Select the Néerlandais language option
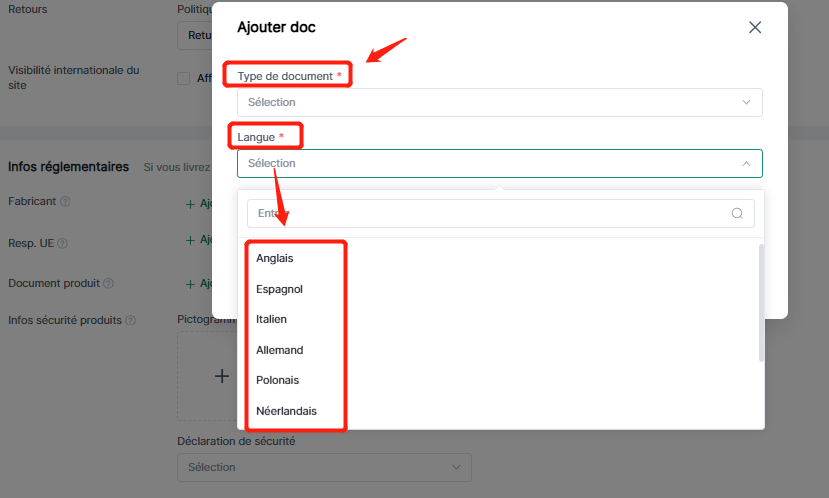 286,411
